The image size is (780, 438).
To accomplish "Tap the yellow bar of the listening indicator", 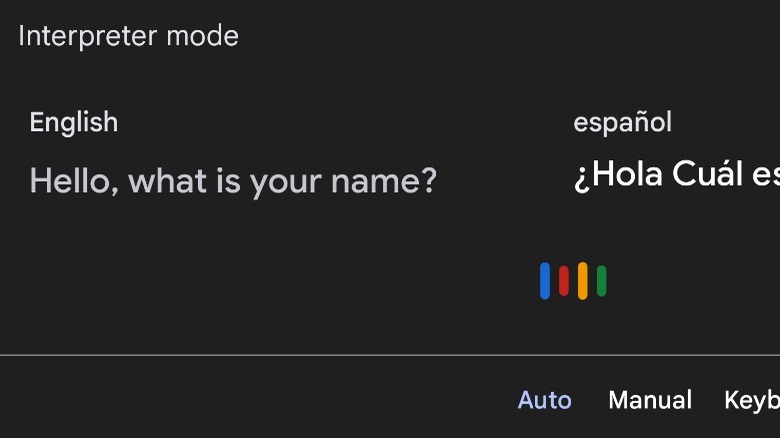I will 583,281.
